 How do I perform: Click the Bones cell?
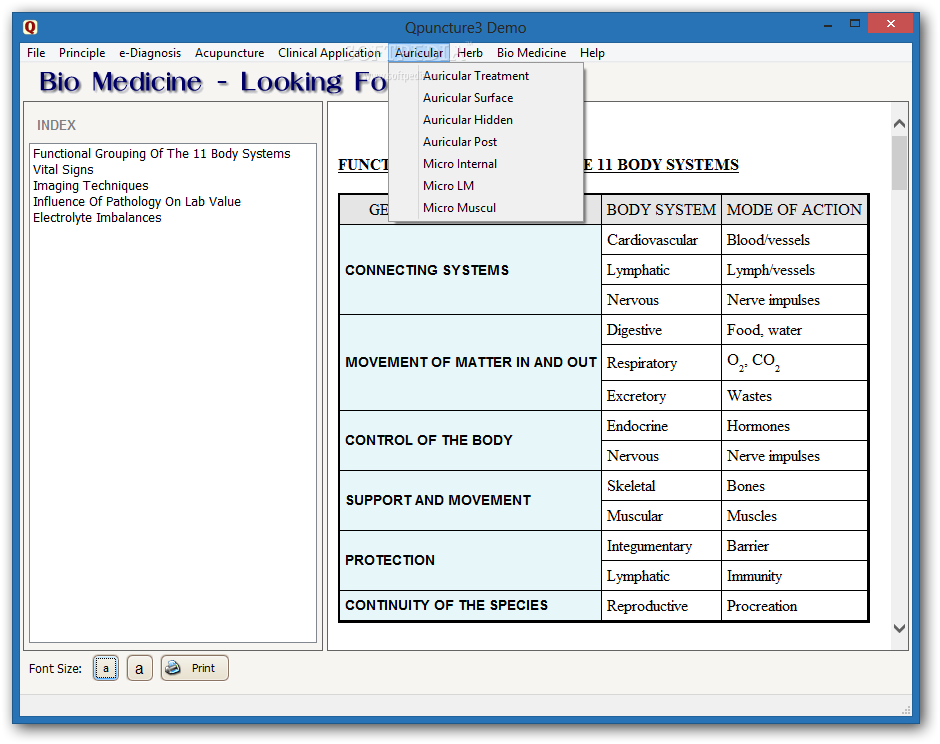(794, 486)
